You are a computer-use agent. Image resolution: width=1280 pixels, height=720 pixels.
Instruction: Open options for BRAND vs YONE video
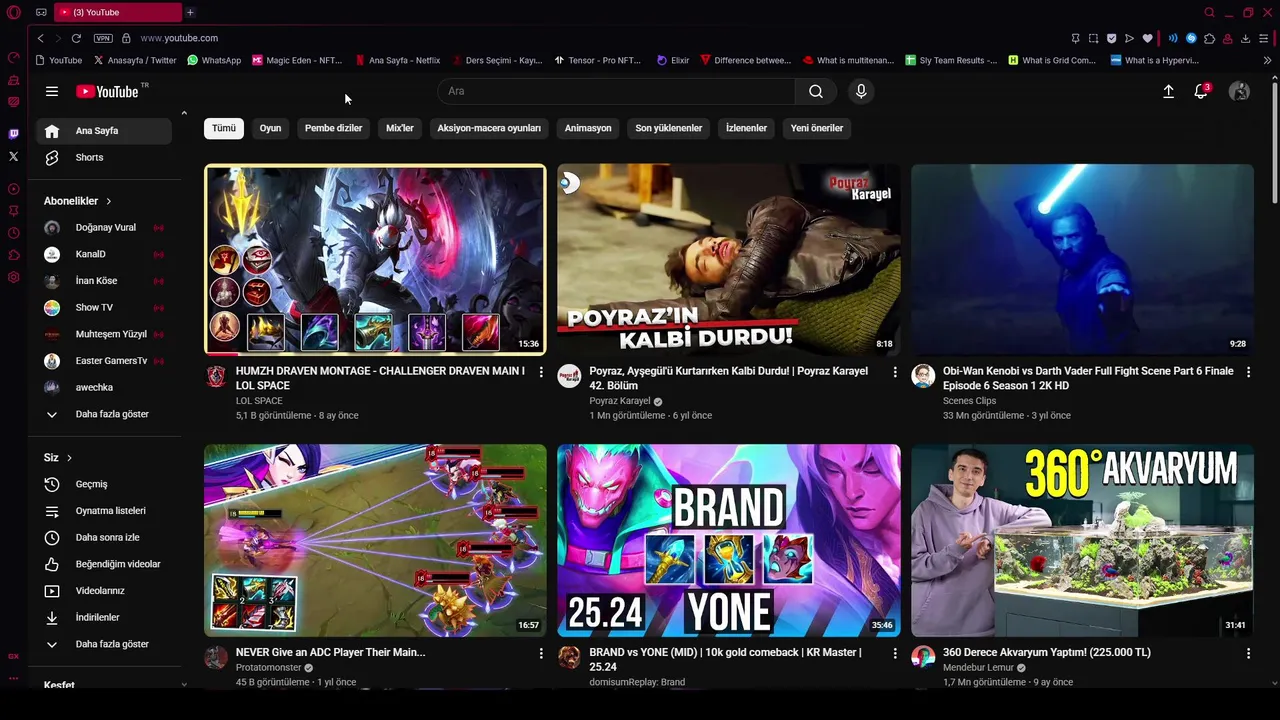pos(895,653)
